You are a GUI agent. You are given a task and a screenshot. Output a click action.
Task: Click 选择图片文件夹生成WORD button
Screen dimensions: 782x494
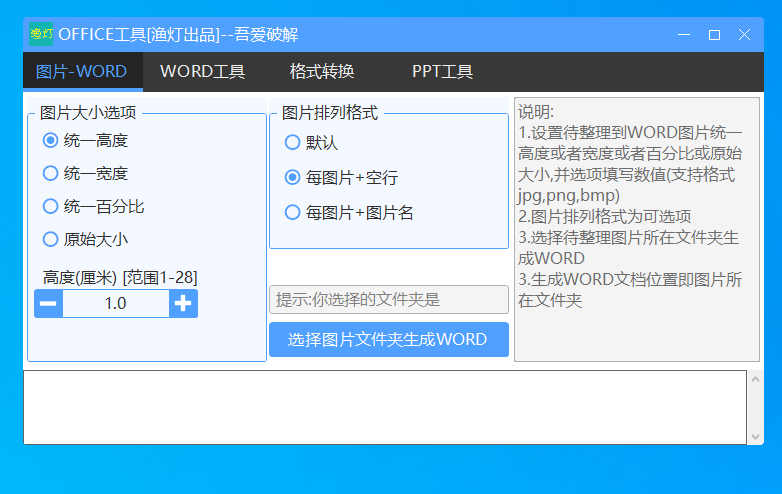(x=389, y=339)
